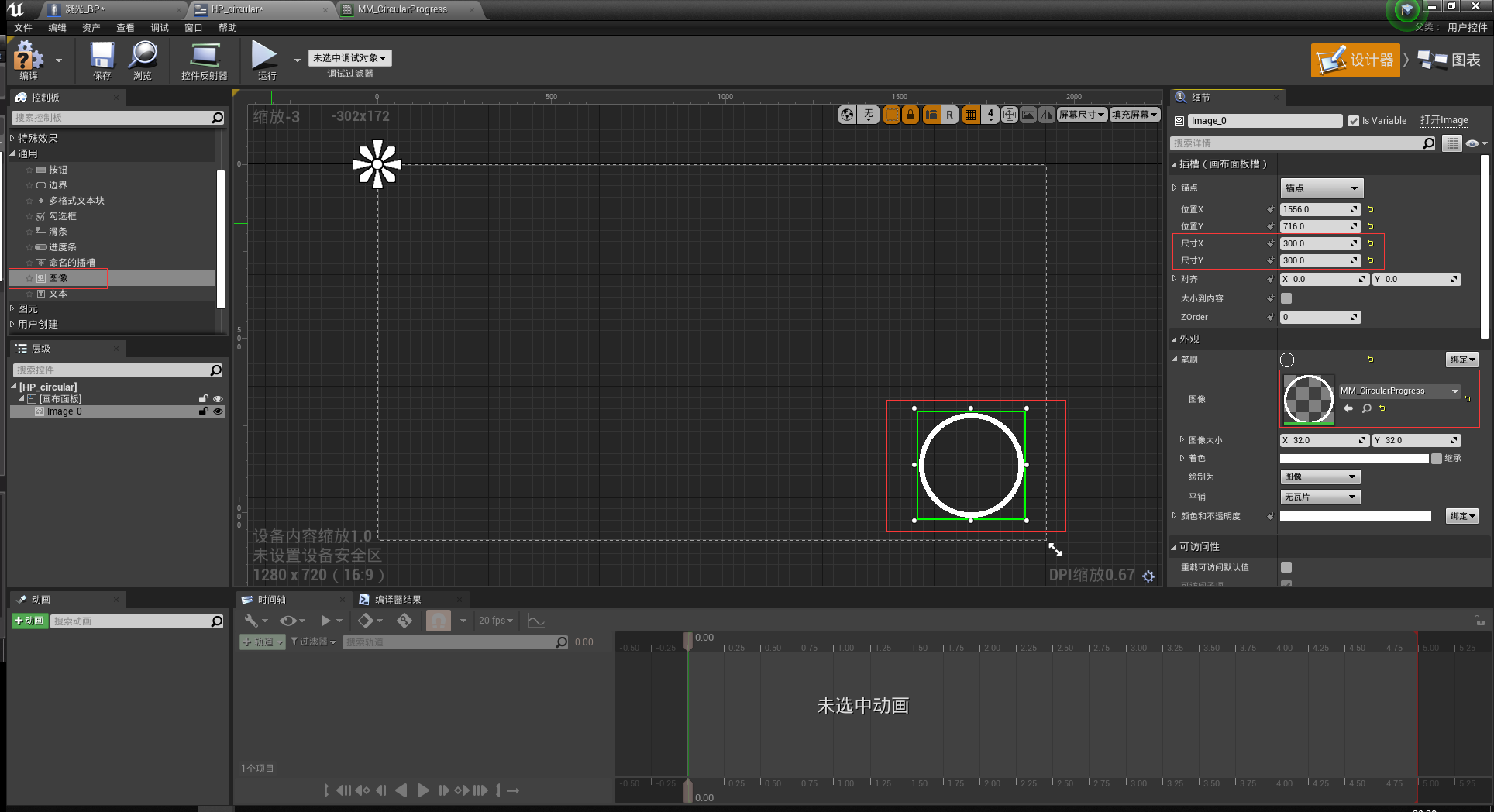Toggle lock icon on Image_0 layer
Screen dimensions: 1494x812
[204, 411]
